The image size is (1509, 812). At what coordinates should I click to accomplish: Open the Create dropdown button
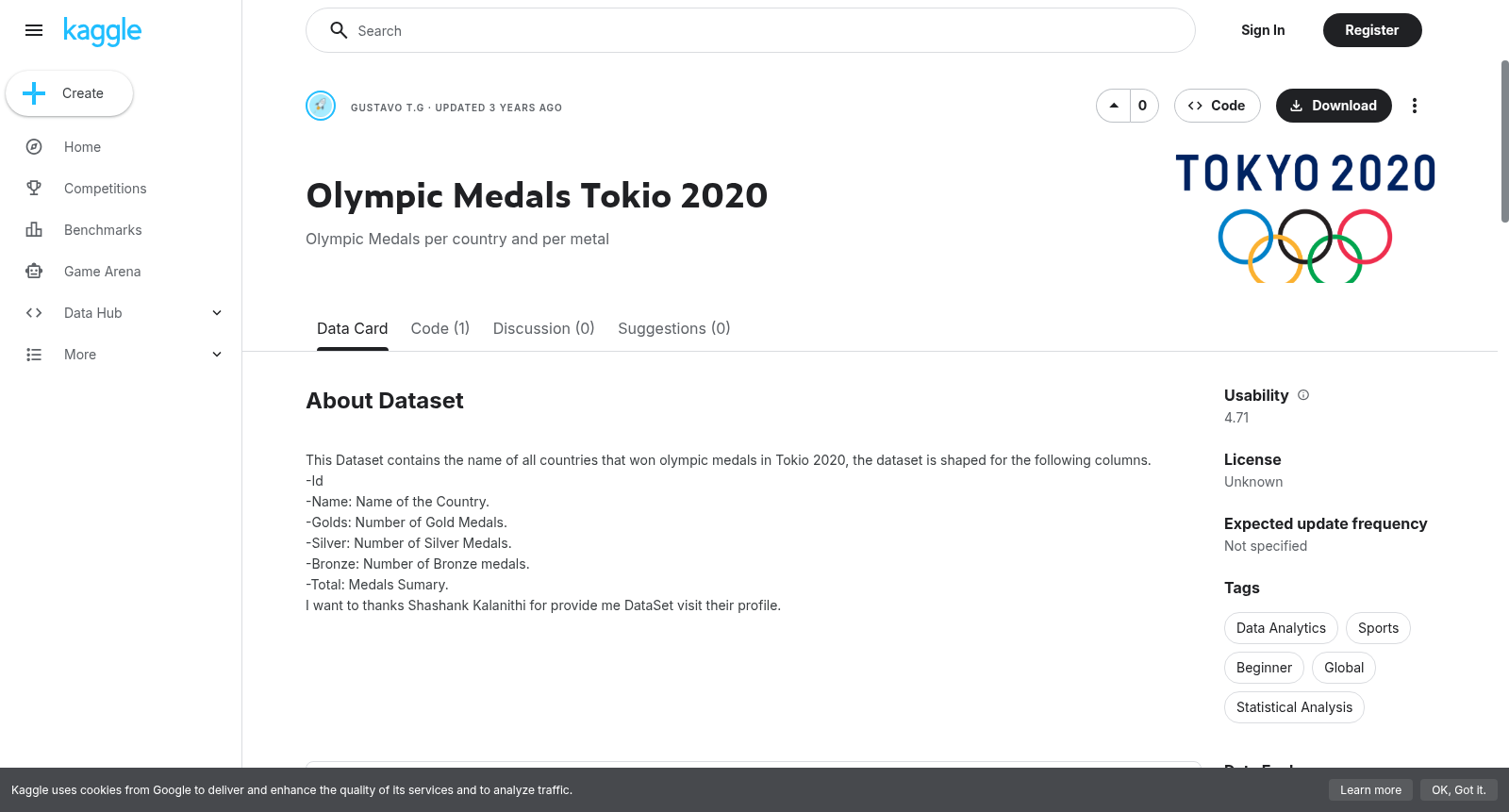coord(69,93)
